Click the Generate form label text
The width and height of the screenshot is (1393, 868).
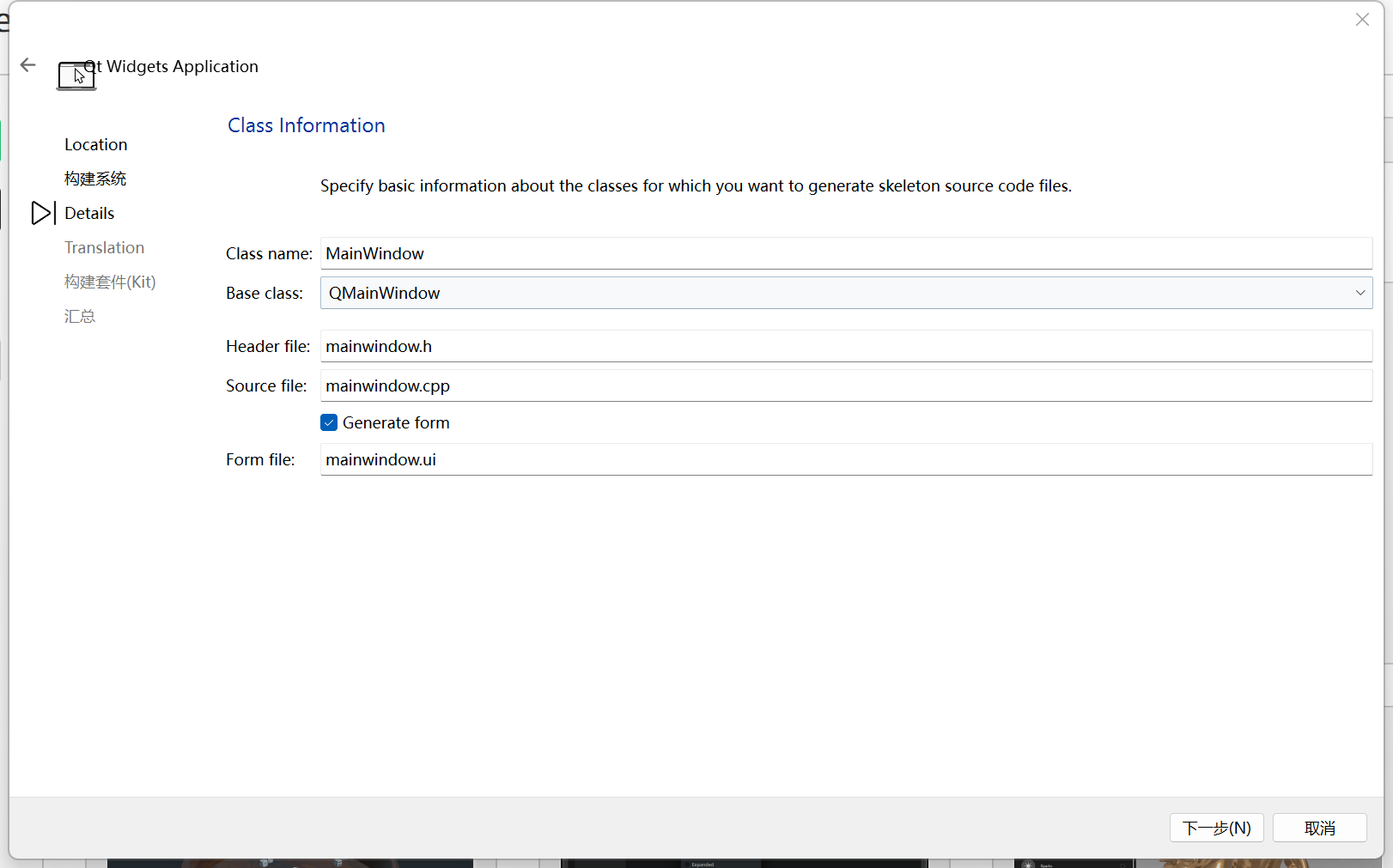click(396, 422)
